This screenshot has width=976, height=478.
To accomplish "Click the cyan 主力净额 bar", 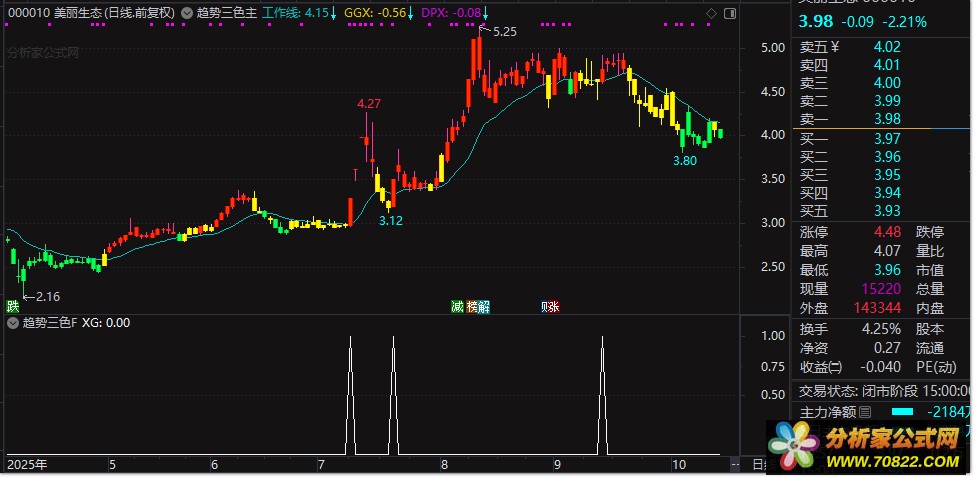I will coord(903,412).
